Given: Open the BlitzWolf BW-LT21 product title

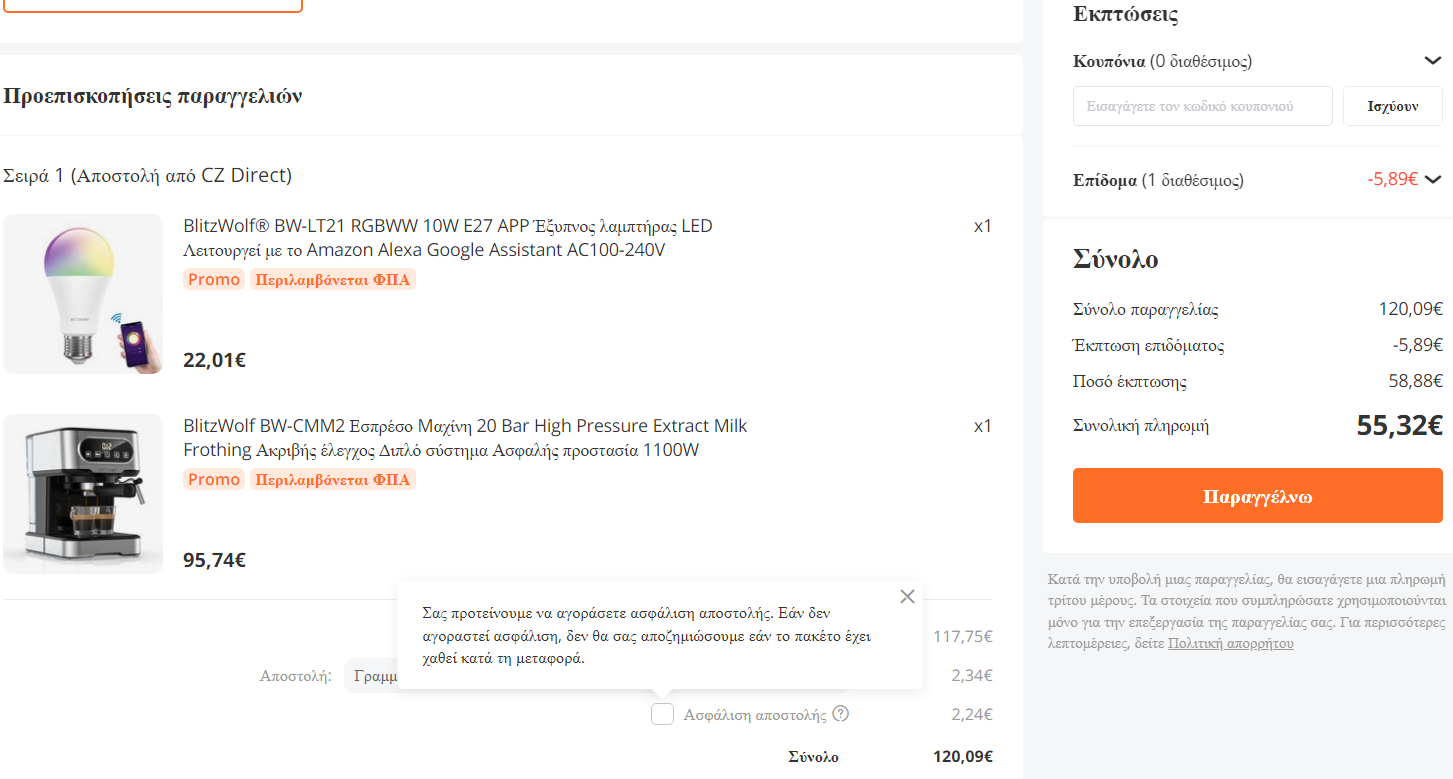Looking at the screenshot, I should pyautogui.click(x=448, y=238).
